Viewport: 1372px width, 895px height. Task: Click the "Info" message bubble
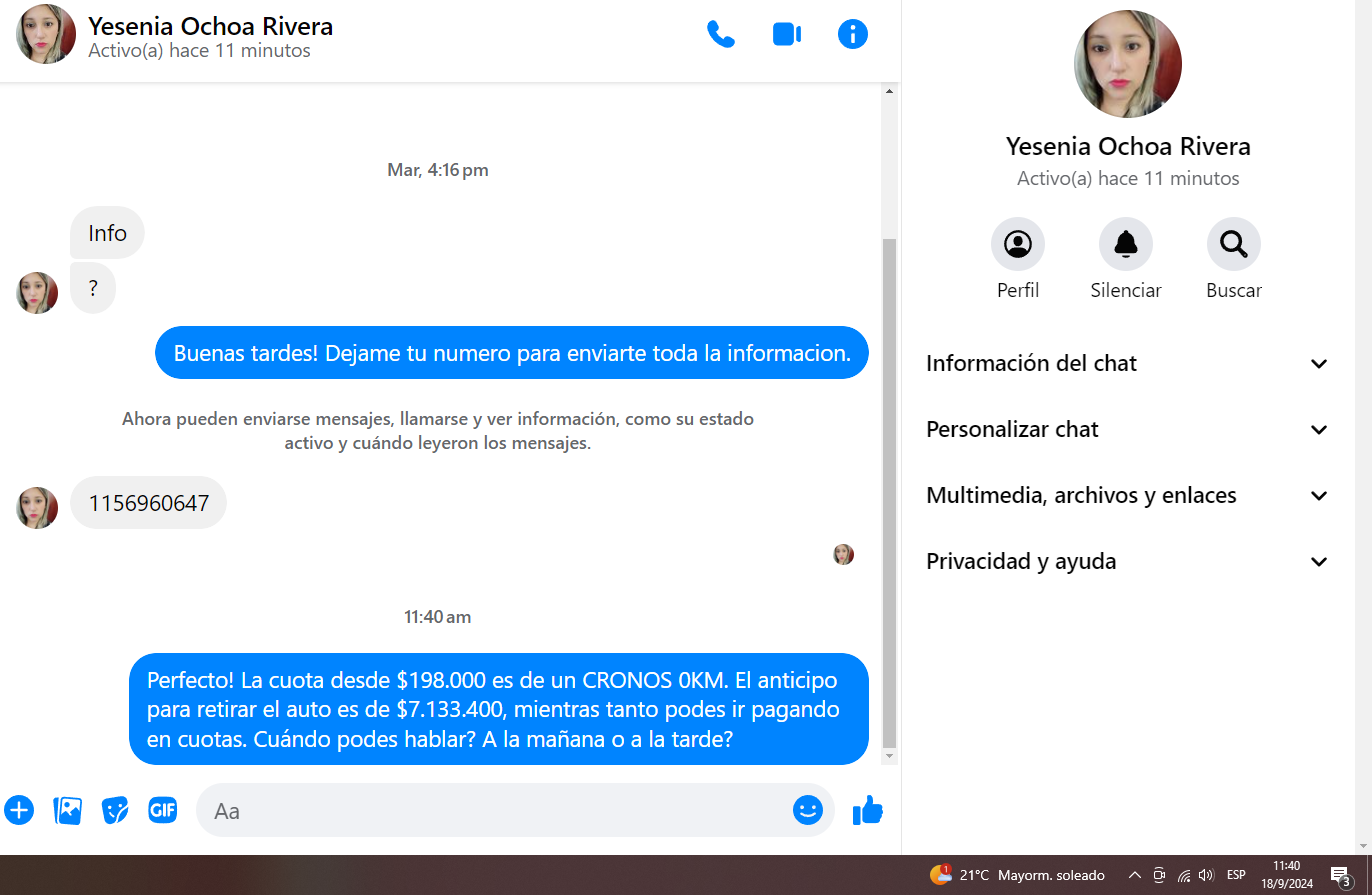coord(107,233)
